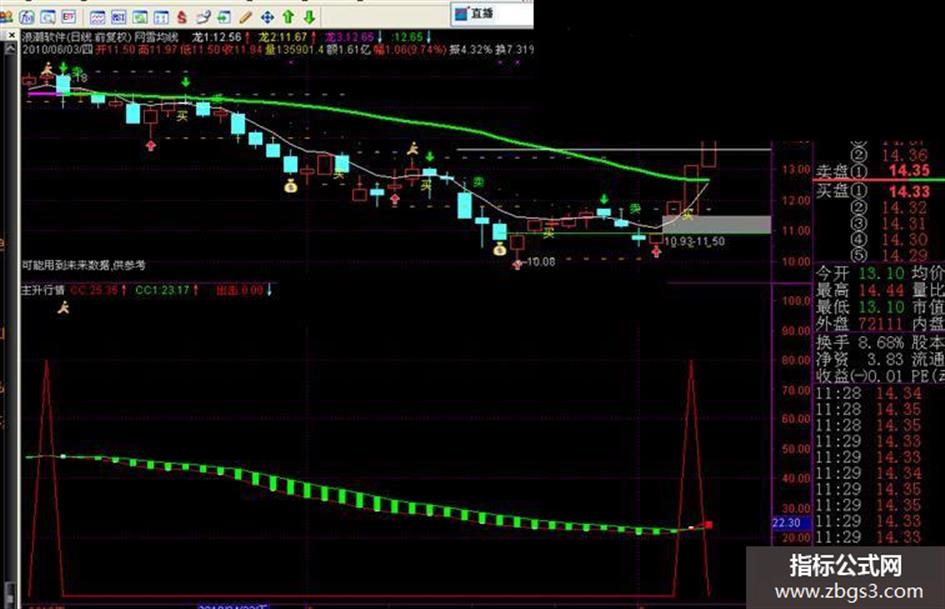Click the highlighted 22.30 axis value label
This screenshot has height=609, width=945.
786,523
